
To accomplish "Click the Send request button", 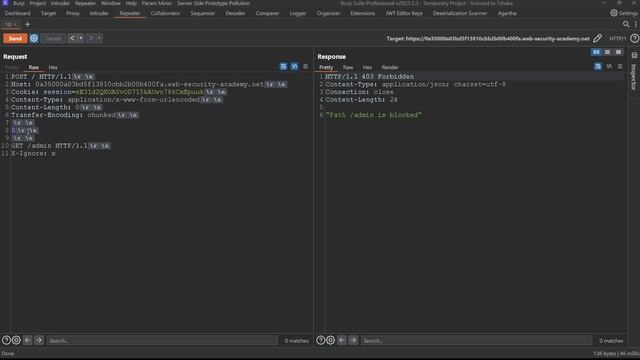I will click(x=15, y=38).
